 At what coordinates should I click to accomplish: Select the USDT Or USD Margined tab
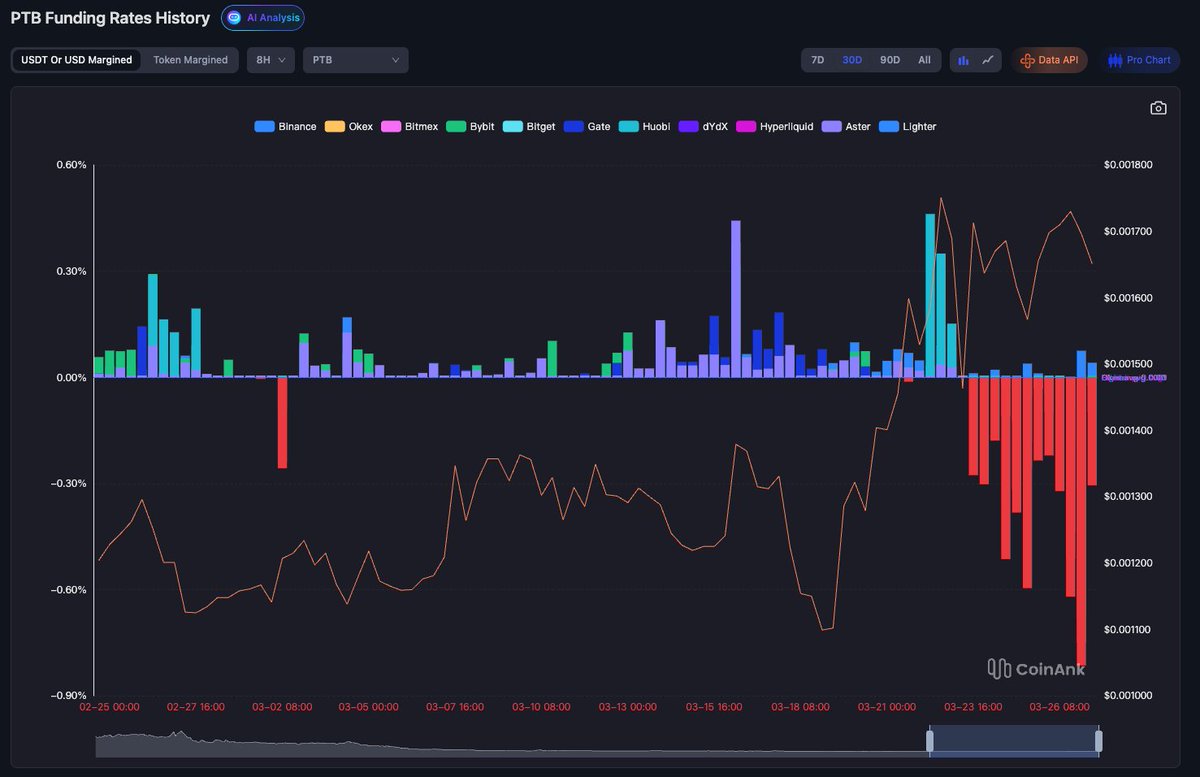[75, 60]
